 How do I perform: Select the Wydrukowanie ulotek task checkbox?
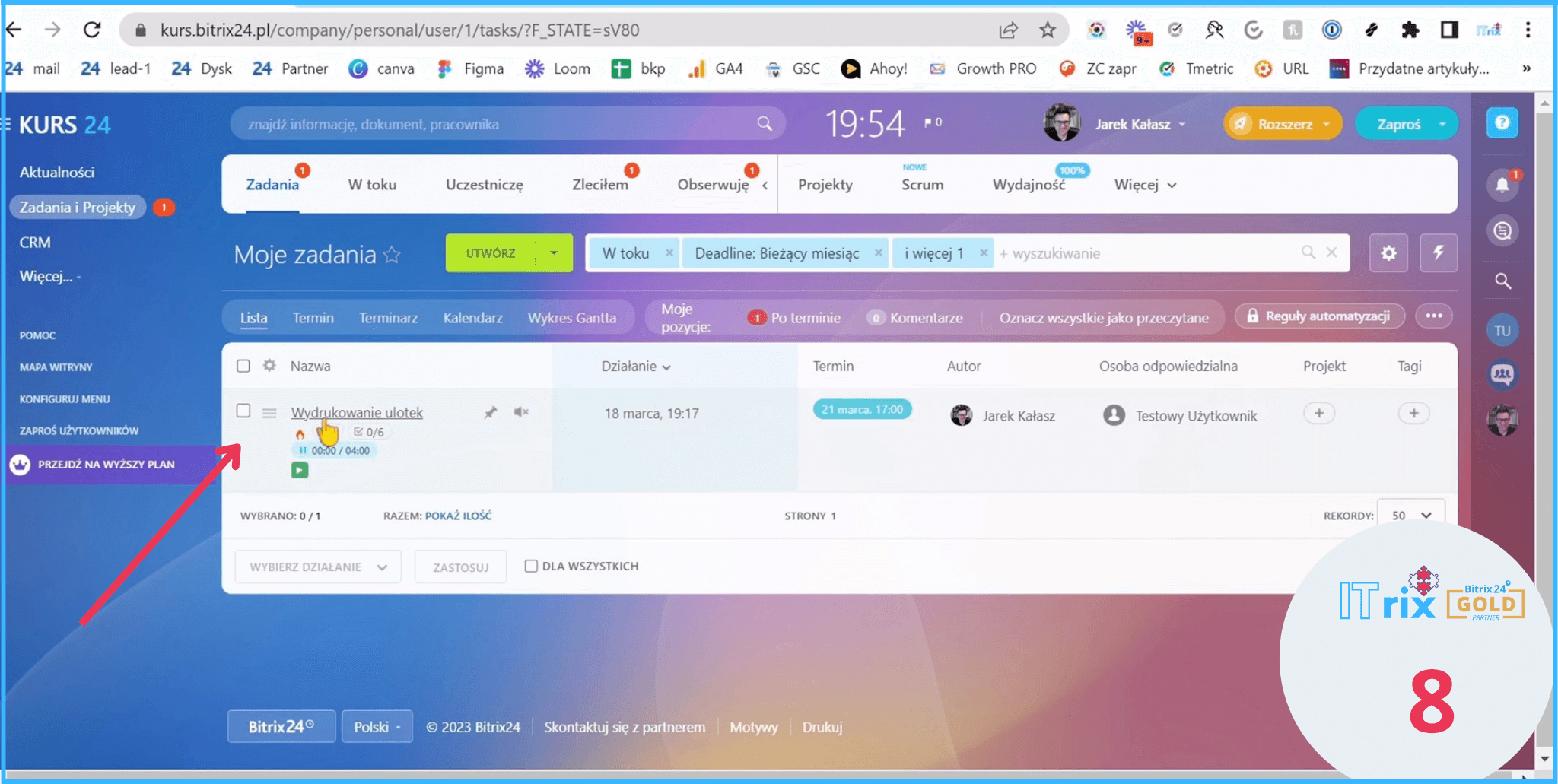coord(243,411)
